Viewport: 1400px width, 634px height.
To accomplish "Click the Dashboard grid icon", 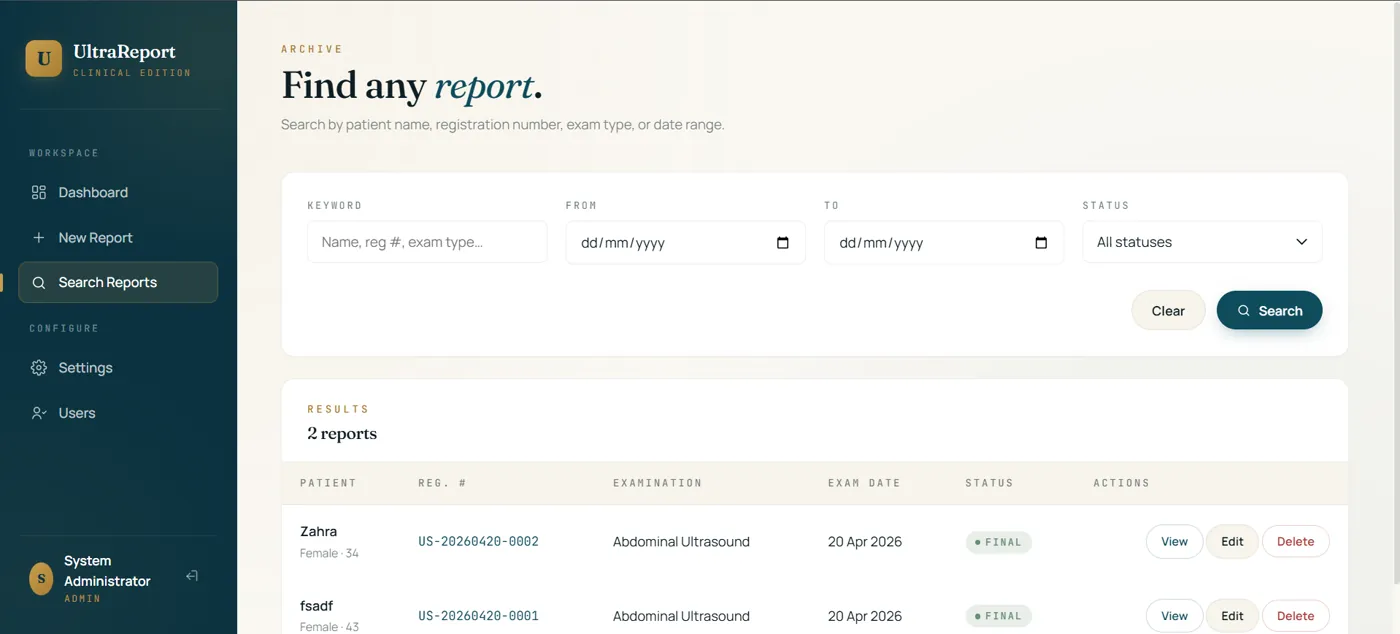I will coord(39,192).
